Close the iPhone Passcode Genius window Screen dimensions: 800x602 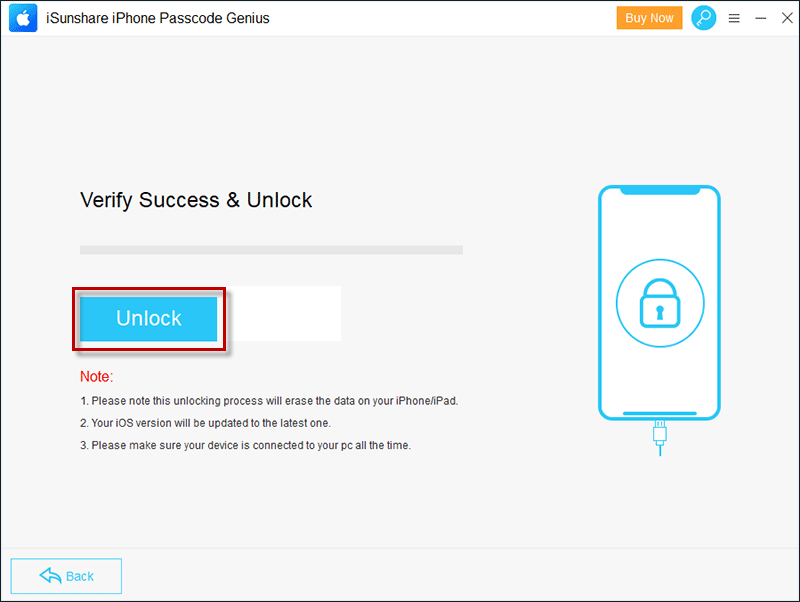[787, 18]
